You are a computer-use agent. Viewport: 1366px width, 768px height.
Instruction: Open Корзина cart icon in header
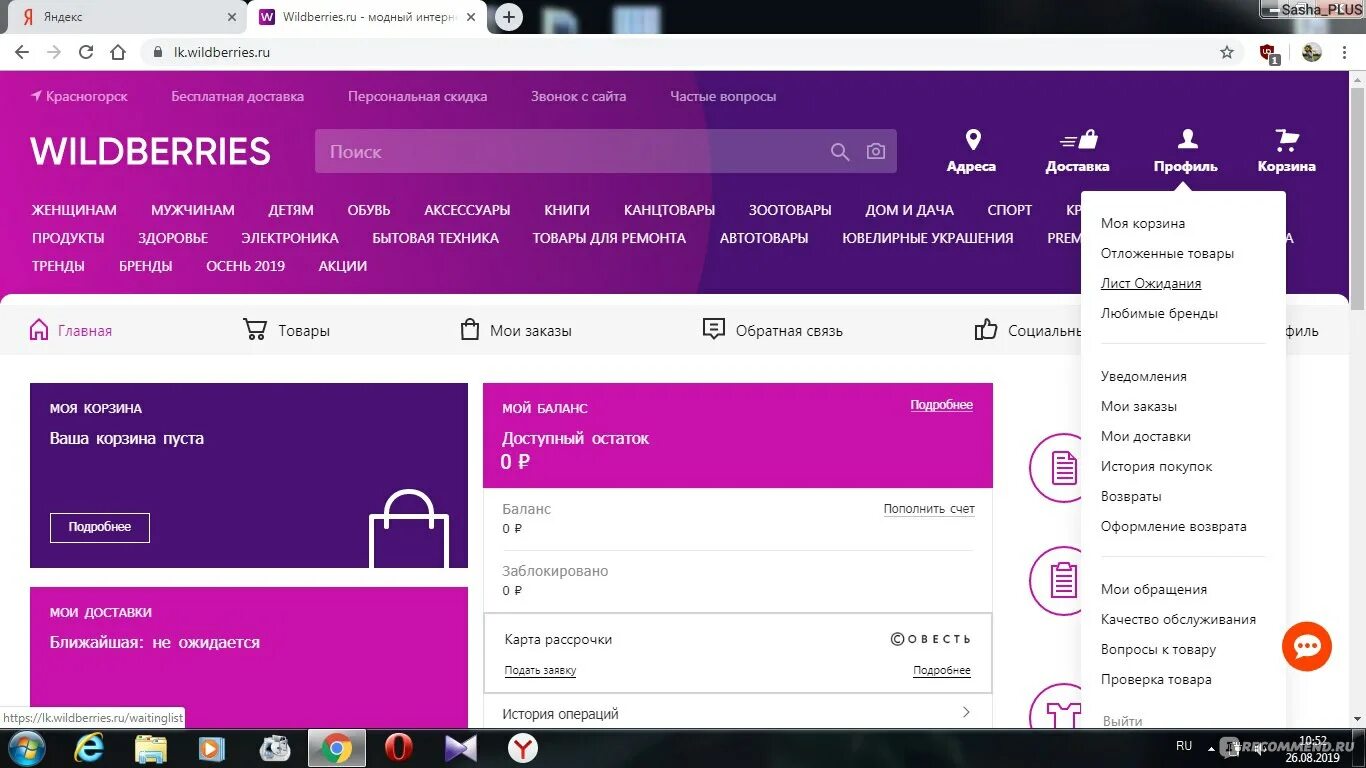tap(1286, 140)
